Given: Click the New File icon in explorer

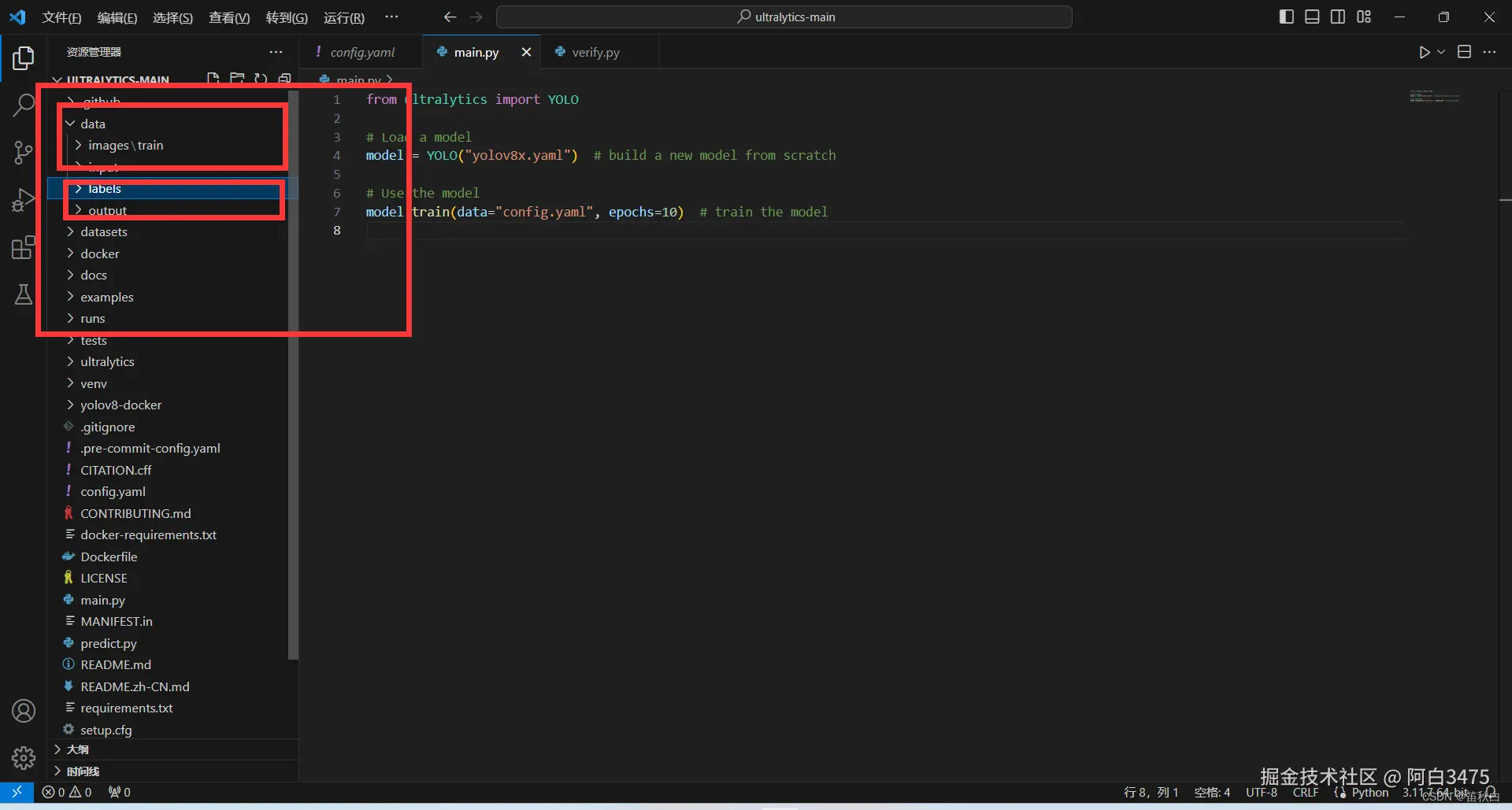Looking at the screenshot, I should pyautogui.click(x=213, y=79).
